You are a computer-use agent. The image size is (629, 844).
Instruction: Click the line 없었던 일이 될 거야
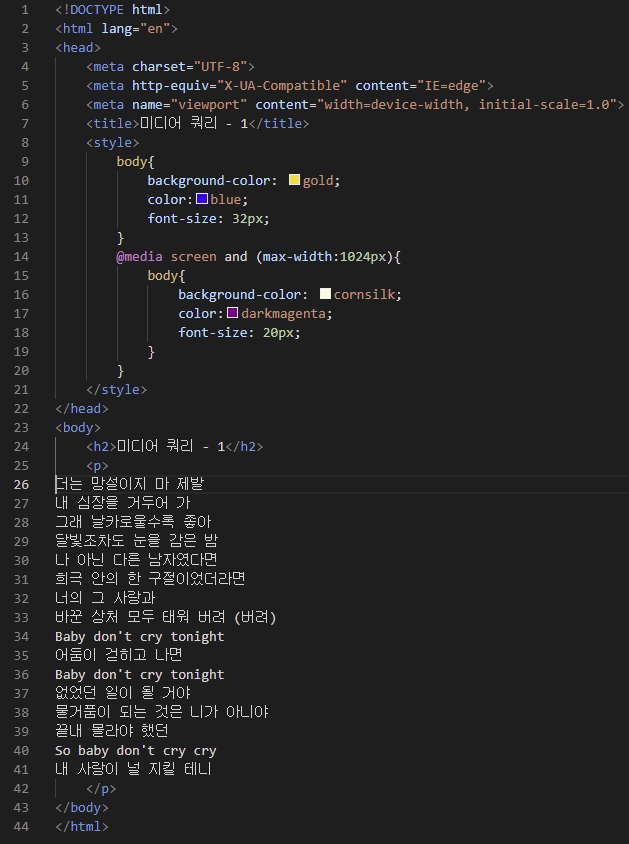coord(123,693)
